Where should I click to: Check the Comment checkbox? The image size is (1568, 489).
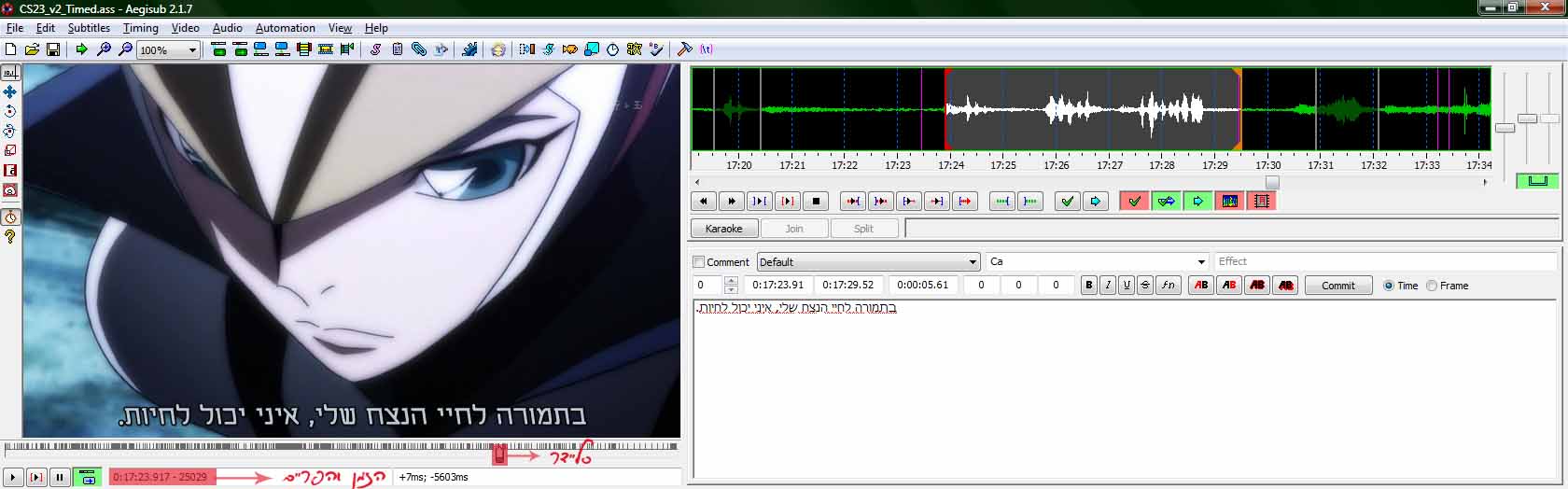point(699,262)
